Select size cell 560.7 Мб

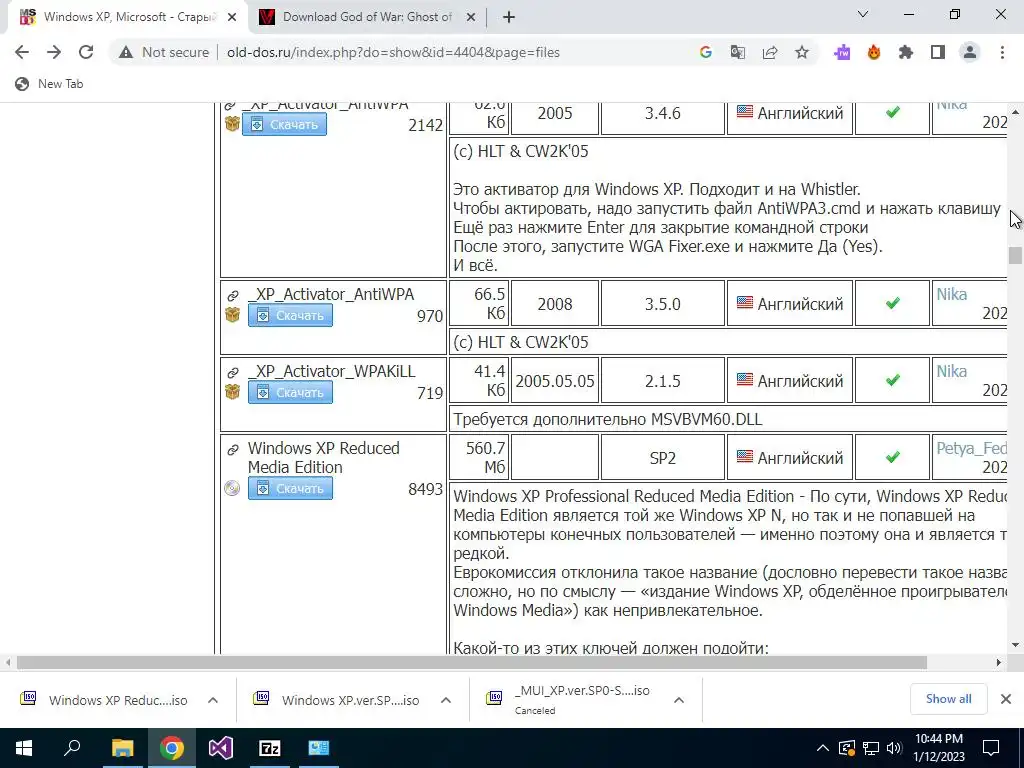[480, 457]
